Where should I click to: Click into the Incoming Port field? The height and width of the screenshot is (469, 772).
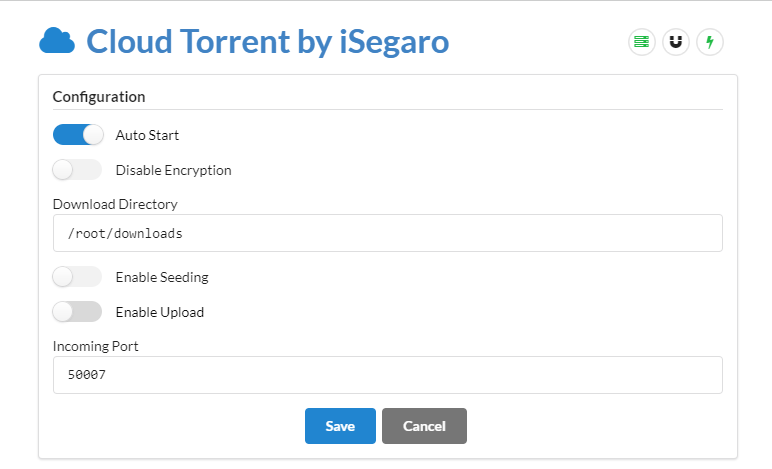click(x=387, y=376)
